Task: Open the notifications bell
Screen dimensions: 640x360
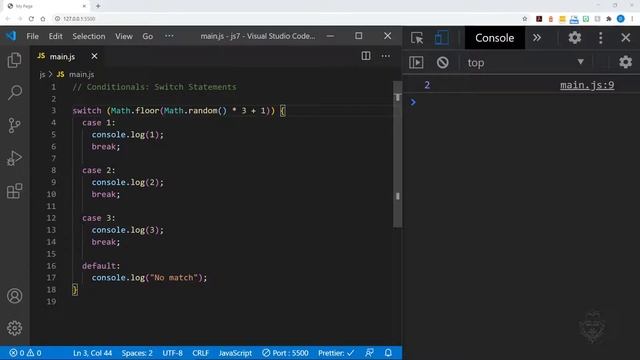Action: point(388,353)
